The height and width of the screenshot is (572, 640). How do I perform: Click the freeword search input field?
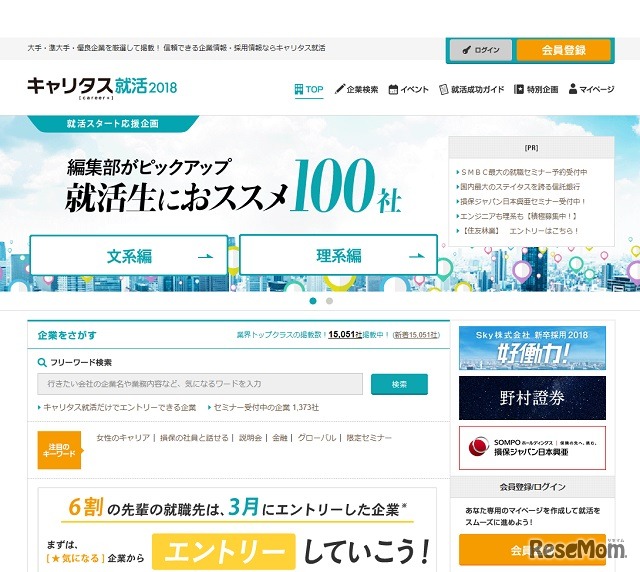click(200, 384)
